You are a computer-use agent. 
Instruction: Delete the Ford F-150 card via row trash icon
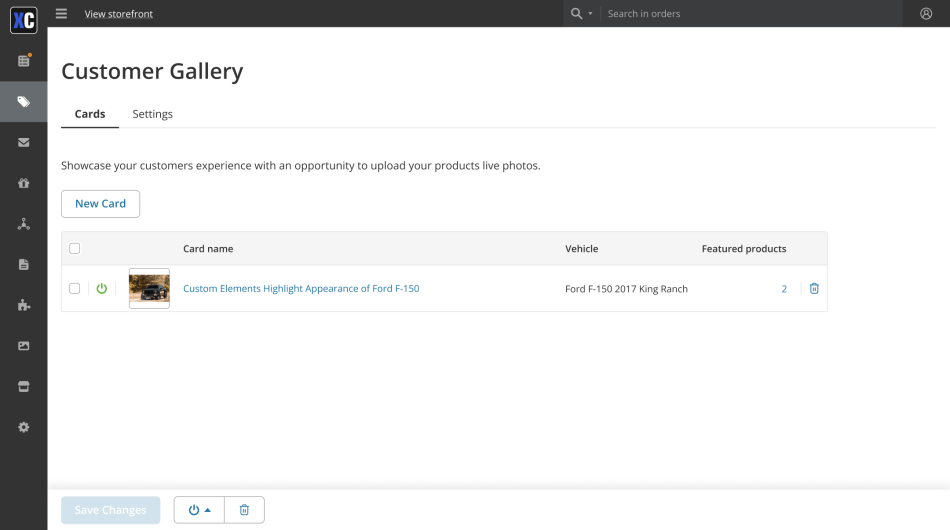[814, 289]
